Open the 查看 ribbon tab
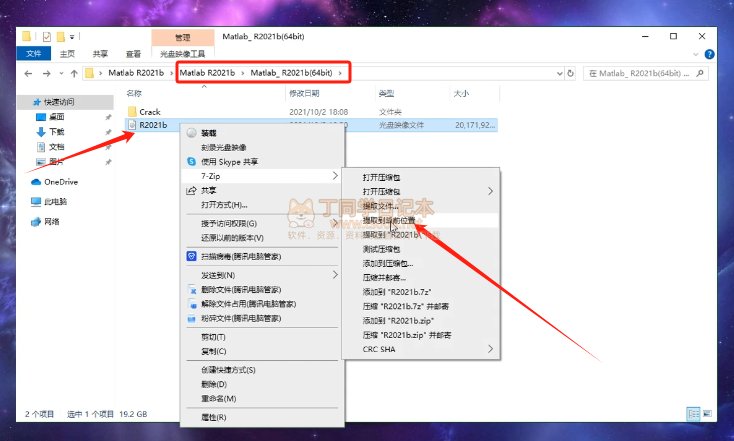The width and height of the screenshot is (734, 441). click(133, 54)
